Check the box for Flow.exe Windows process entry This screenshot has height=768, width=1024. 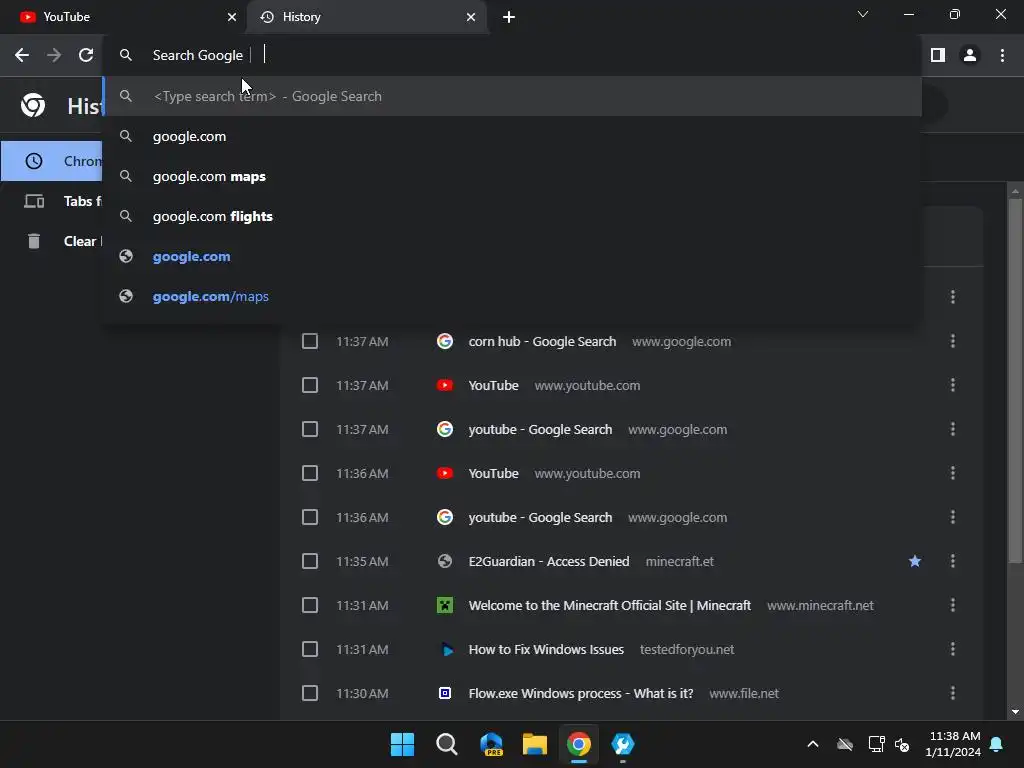(x=310, y=693)
